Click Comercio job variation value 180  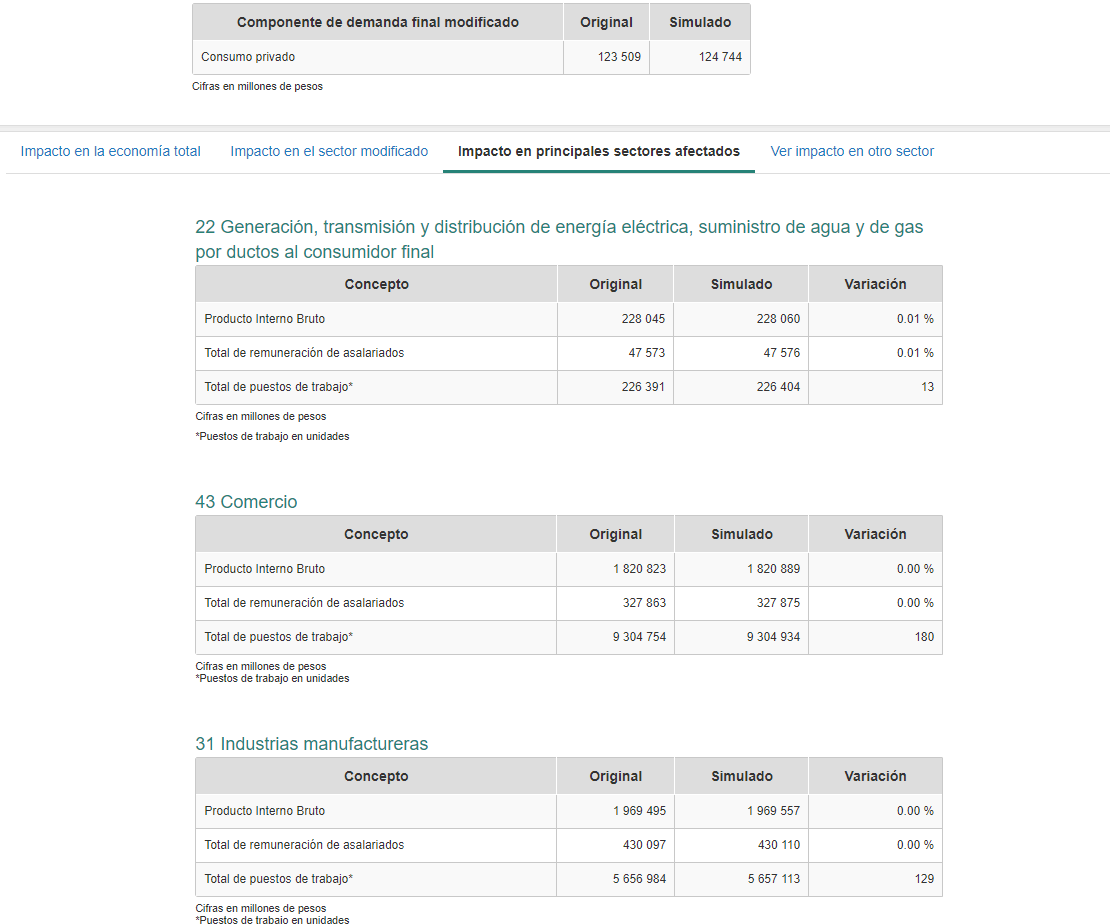pos(923,637)
